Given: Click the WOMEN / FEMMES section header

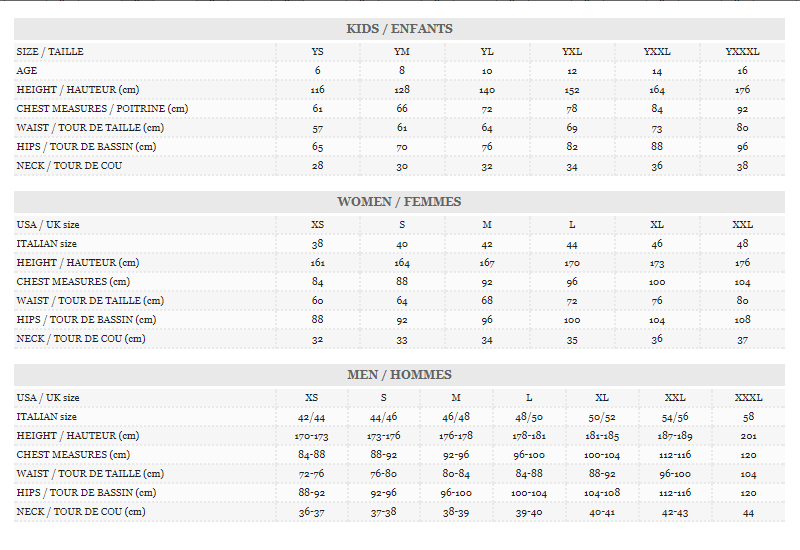Looking at the screenshot, I should click(399, 202).
